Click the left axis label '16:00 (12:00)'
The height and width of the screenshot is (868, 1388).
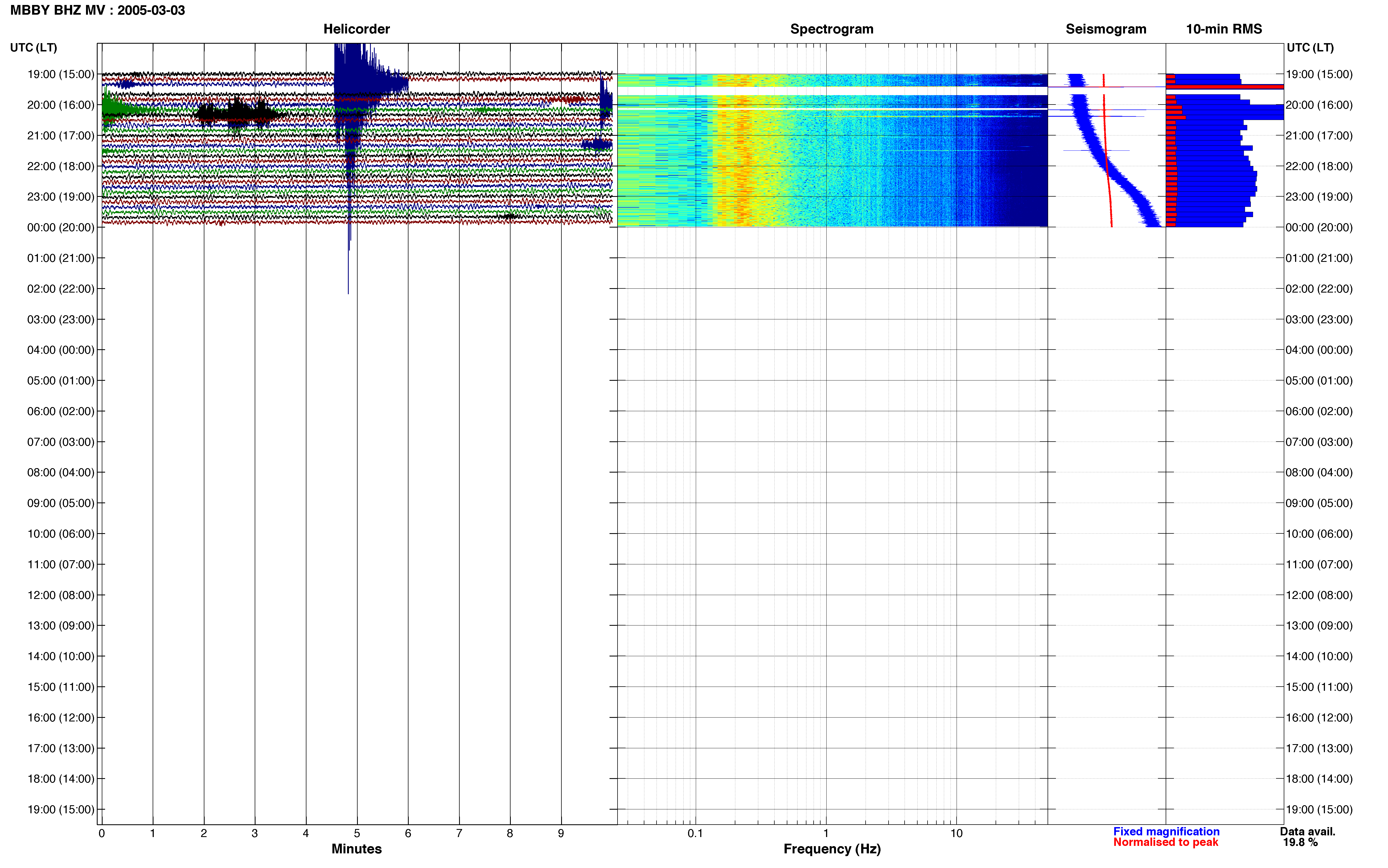pyautogui.click(x=61, y=718)
